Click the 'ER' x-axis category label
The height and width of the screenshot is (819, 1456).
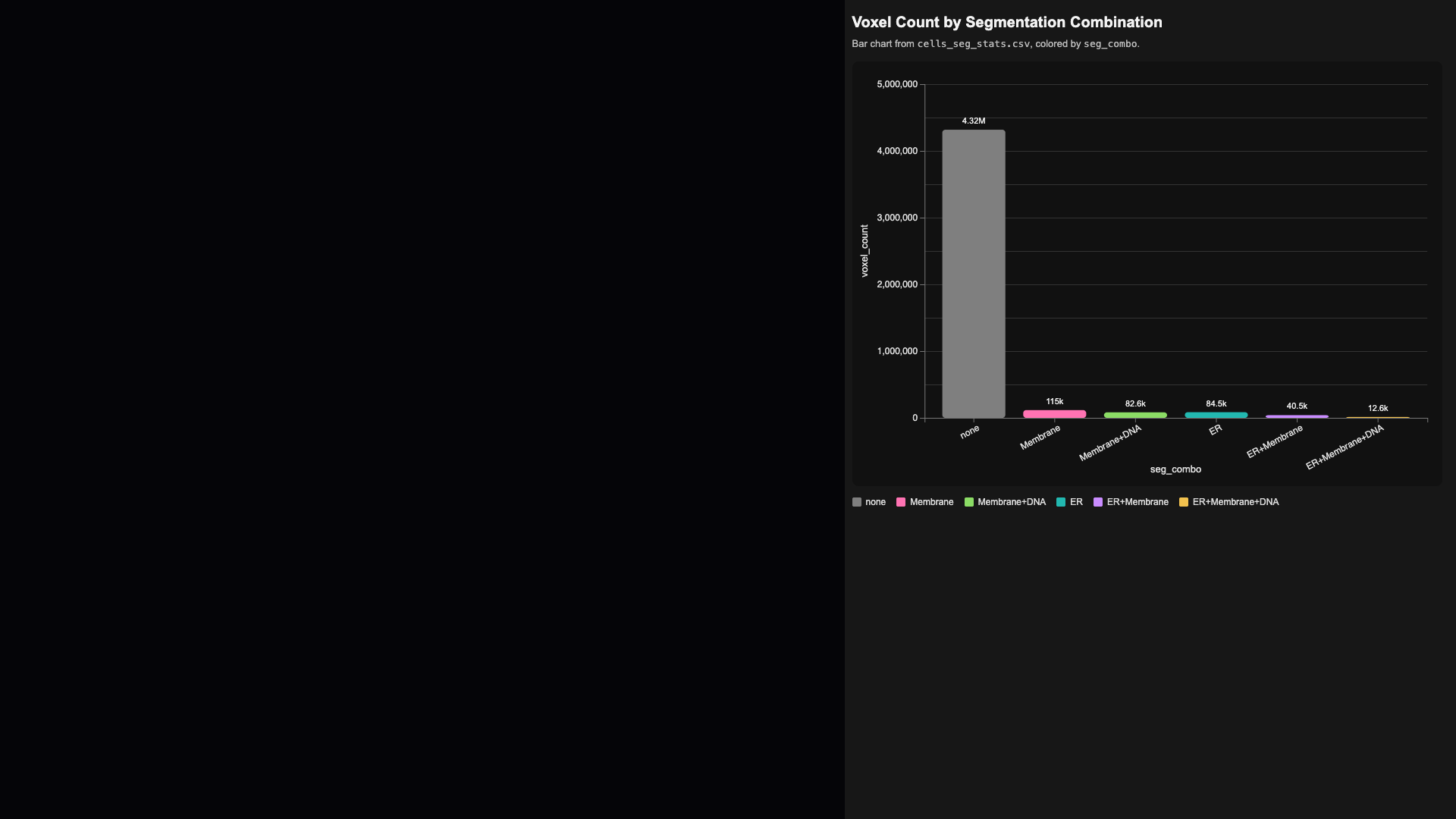click(1216, 430)
